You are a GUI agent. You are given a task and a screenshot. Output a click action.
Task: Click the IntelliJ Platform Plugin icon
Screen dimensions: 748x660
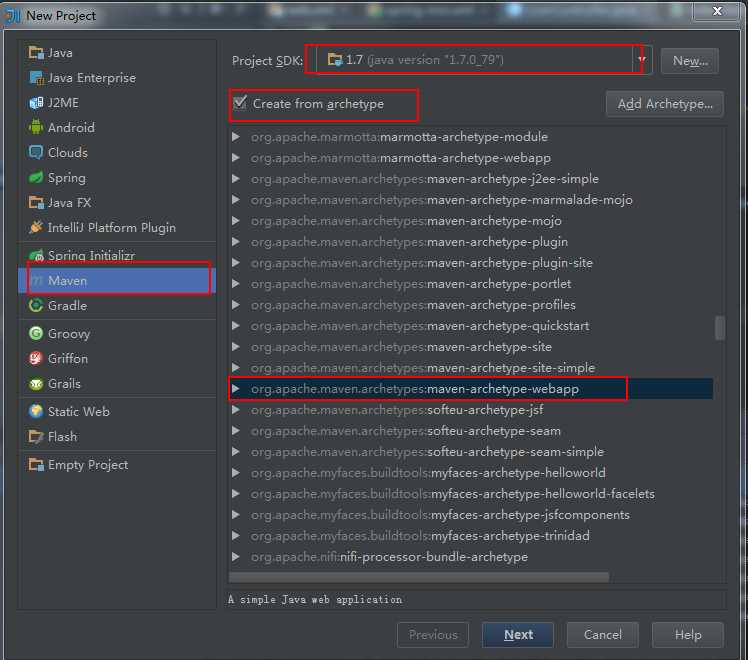click(36, 227)
